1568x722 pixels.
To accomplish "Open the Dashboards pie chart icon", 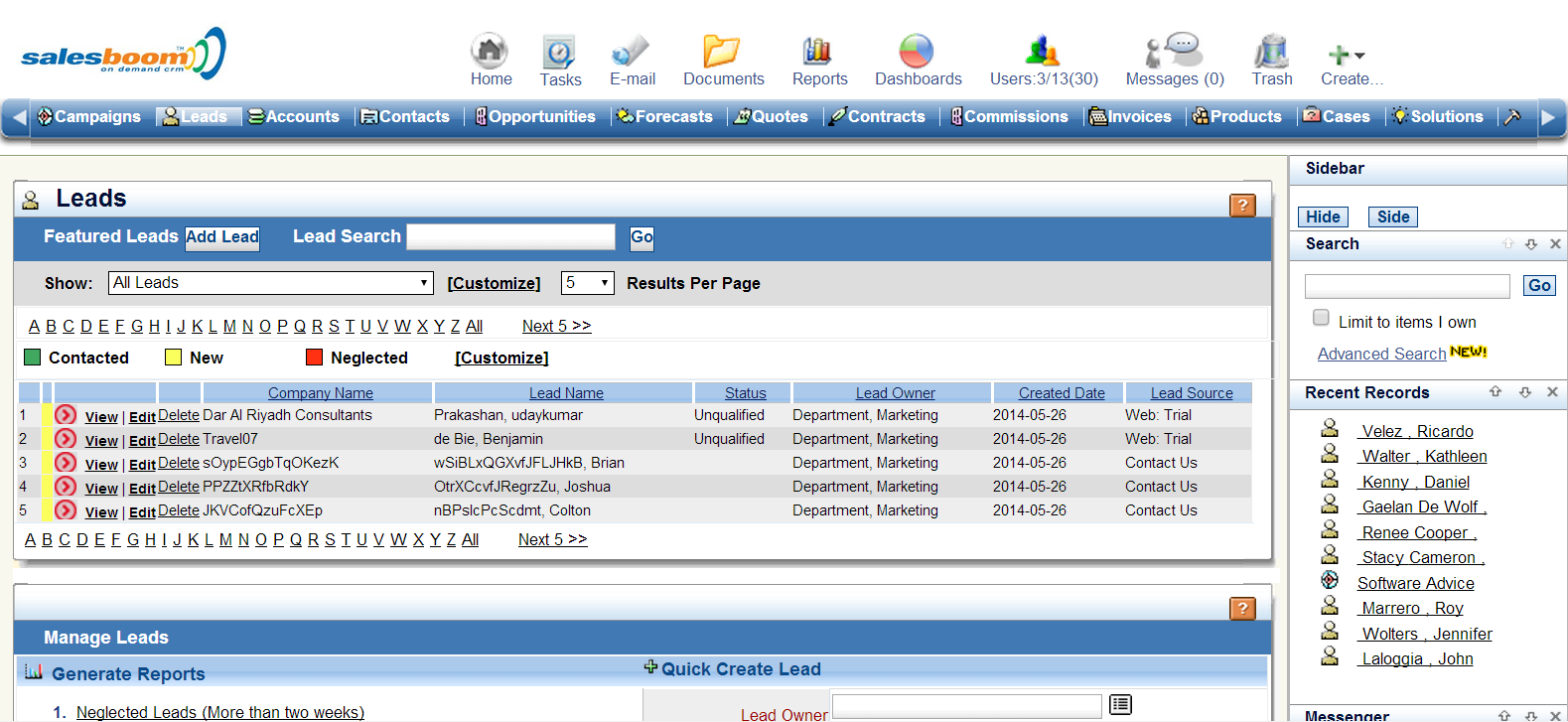I will click(917, 51).
